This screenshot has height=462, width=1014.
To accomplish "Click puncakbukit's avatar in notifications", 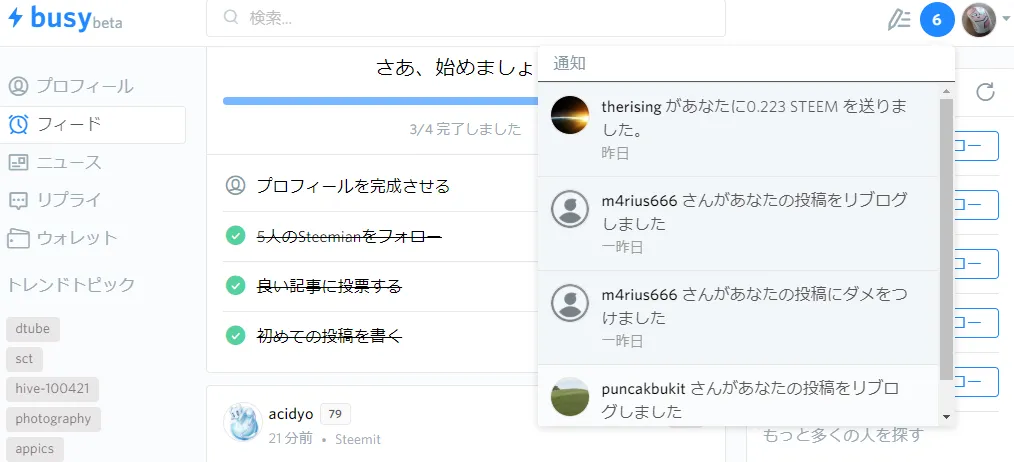I will (x=570, y=397).
